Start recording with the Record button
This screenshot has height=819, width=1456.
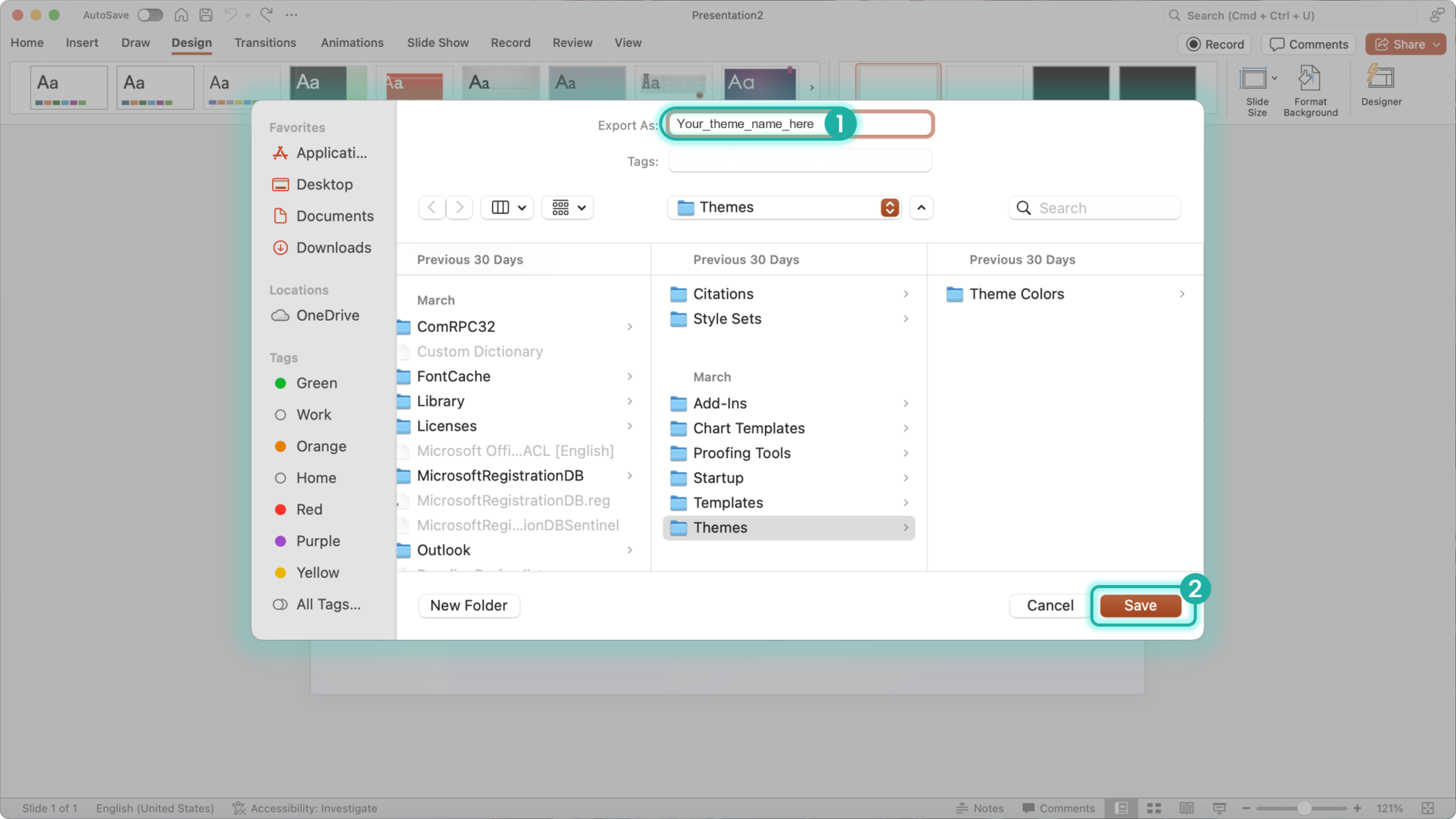tap(1215, 43)
